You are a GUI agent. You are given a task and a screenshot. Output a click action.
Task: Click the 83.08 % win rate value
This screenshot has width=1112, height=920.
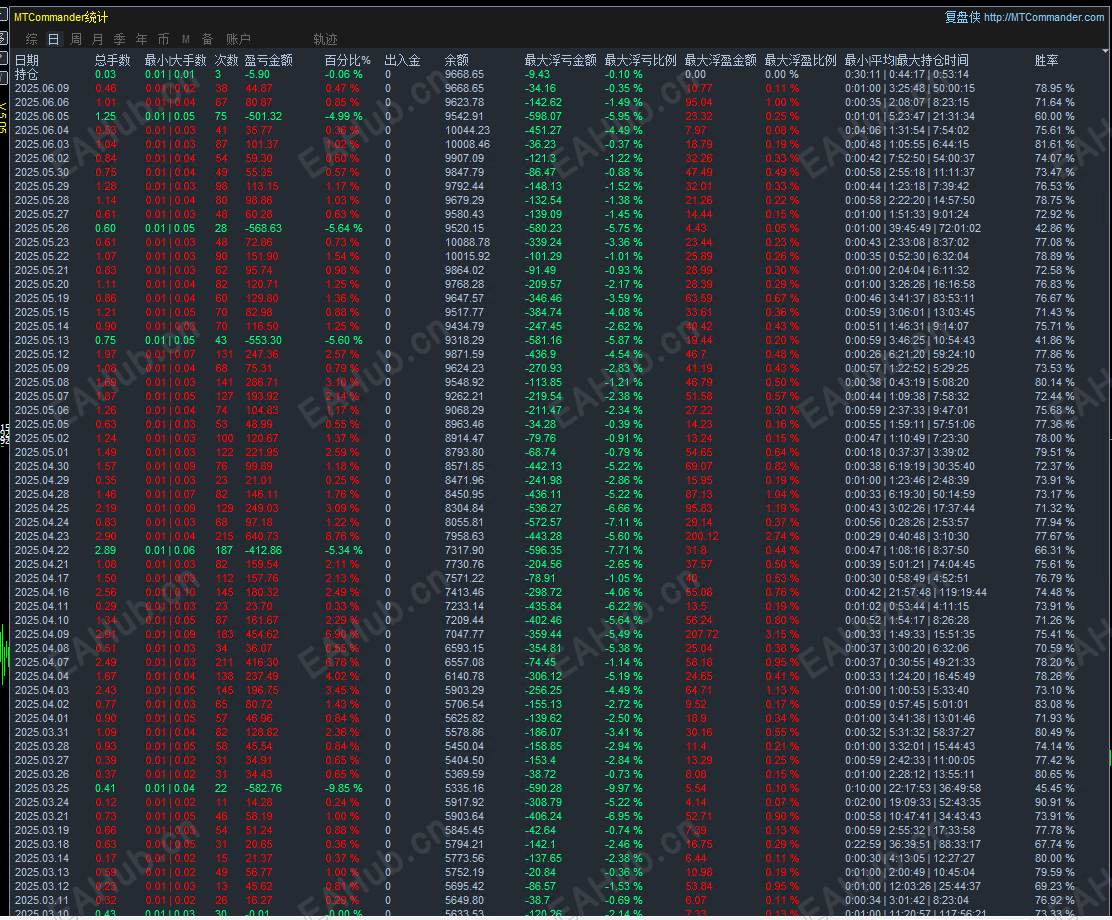pos(1055,704)
